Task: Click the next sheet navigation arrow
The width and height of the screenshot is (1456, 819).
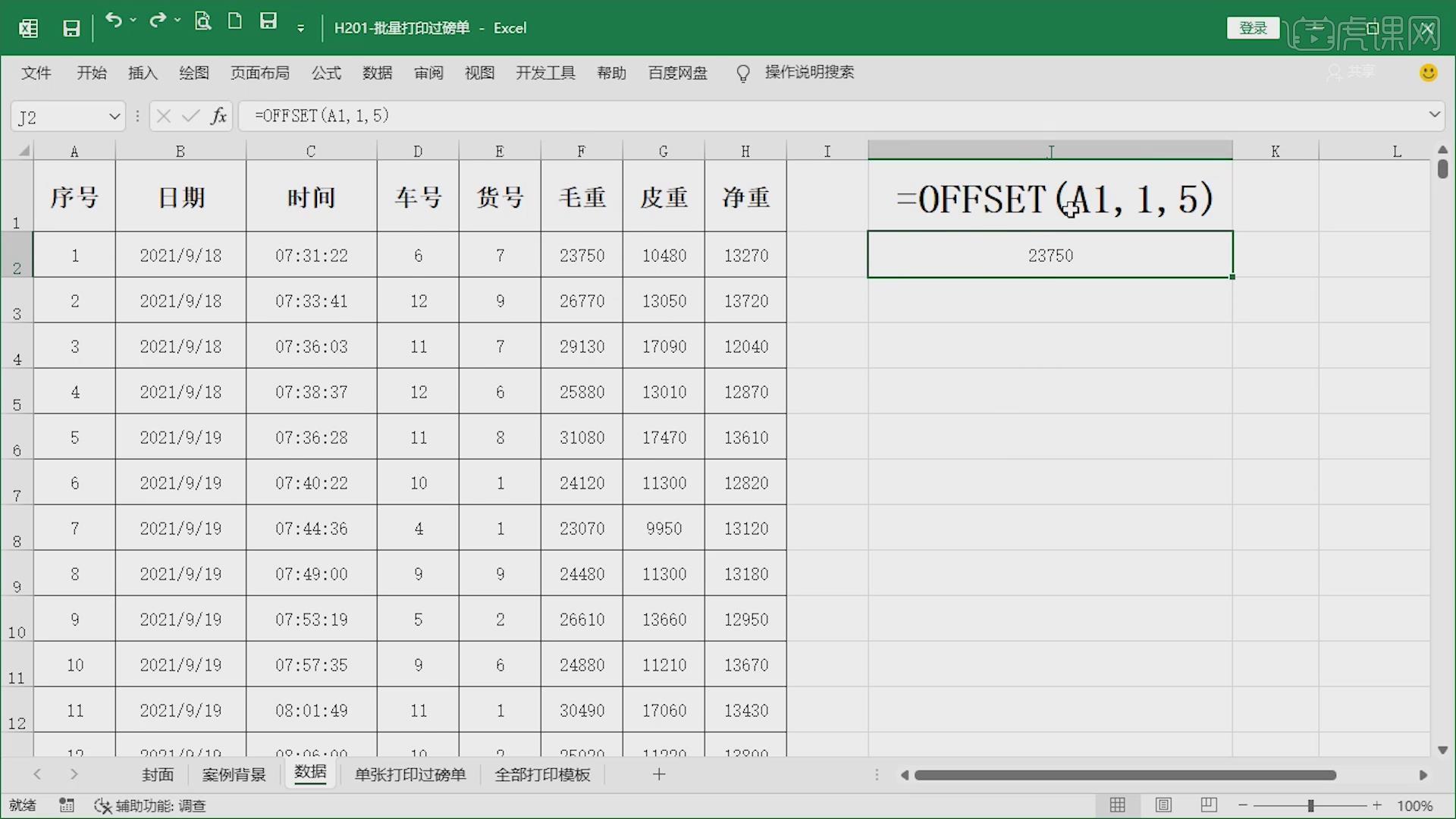Action: (74, 774)
